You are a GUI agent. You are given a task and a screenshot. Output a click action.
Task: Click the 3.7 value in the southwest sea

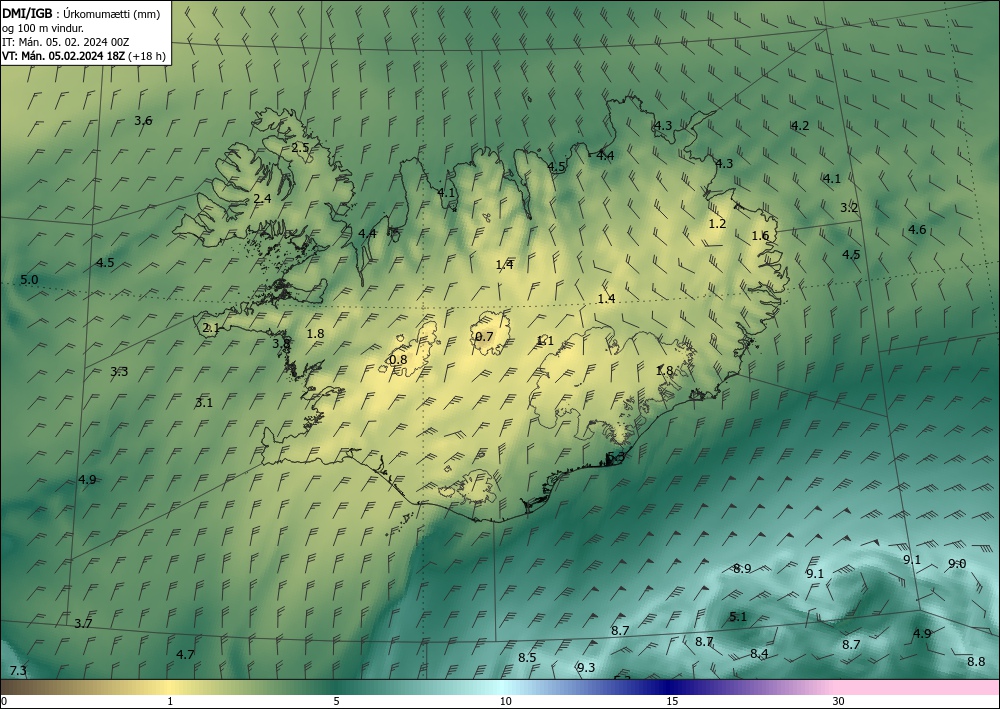[x=83, y=624]
